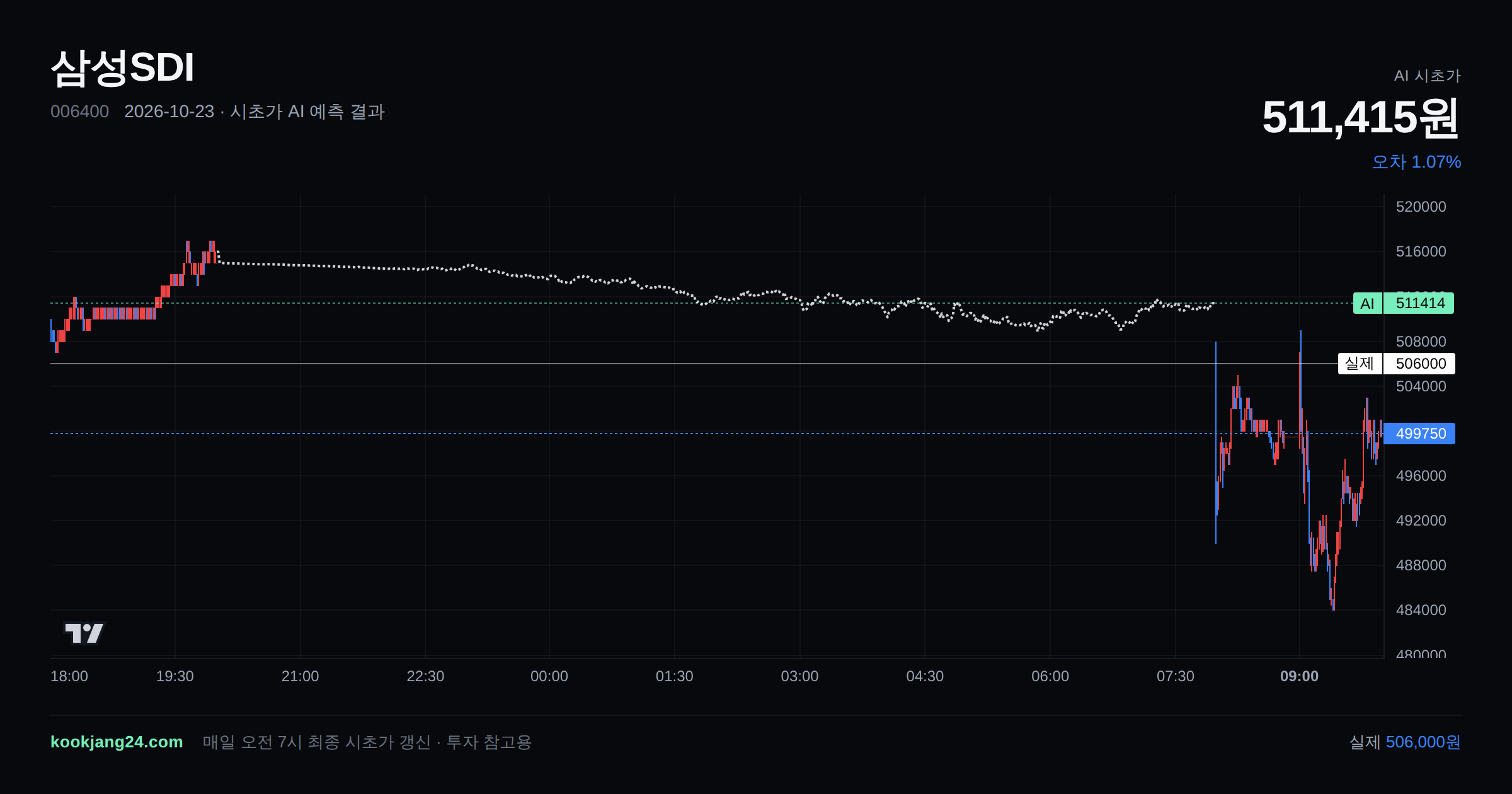
Task: Click the stock code 006400
Action: click(x=79, y=112)
